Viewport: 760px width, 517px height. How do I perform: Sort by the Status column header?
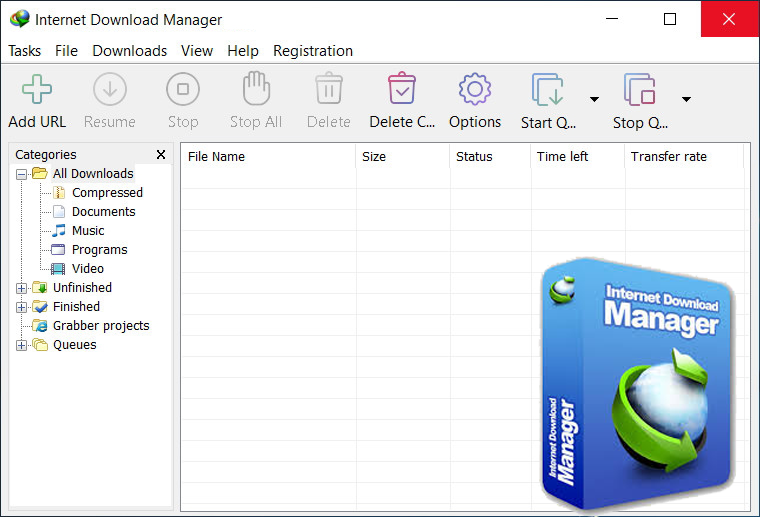point(490,157)
